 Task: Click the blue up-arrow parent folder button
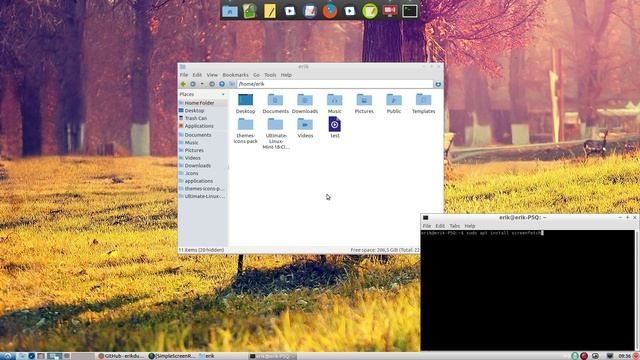click(x=222, y=84)
